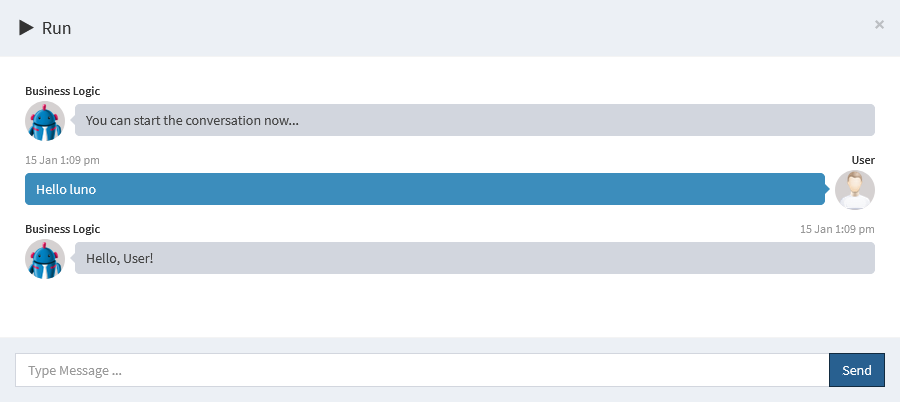Focus the "Type Message ..." input field
This screenshot has height=402, width=900.
coord(422,370)
